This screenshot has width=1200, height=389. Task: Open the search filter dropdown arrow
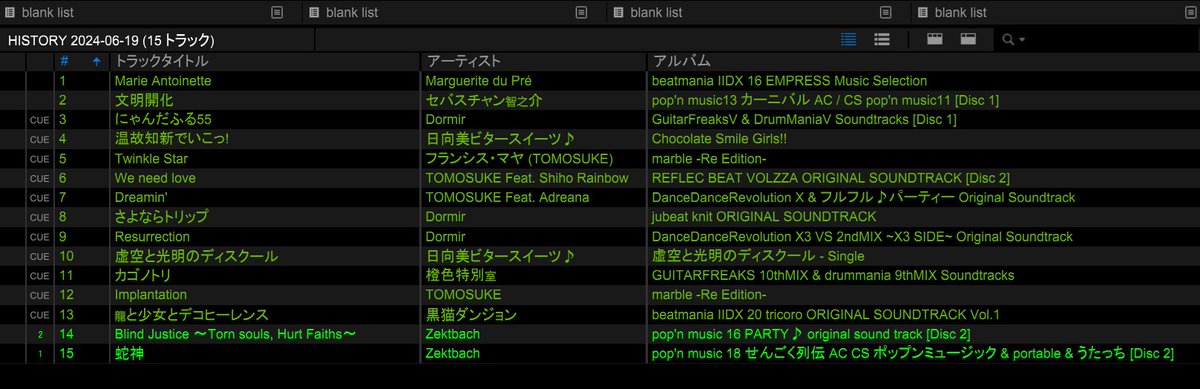(1022, 41)
